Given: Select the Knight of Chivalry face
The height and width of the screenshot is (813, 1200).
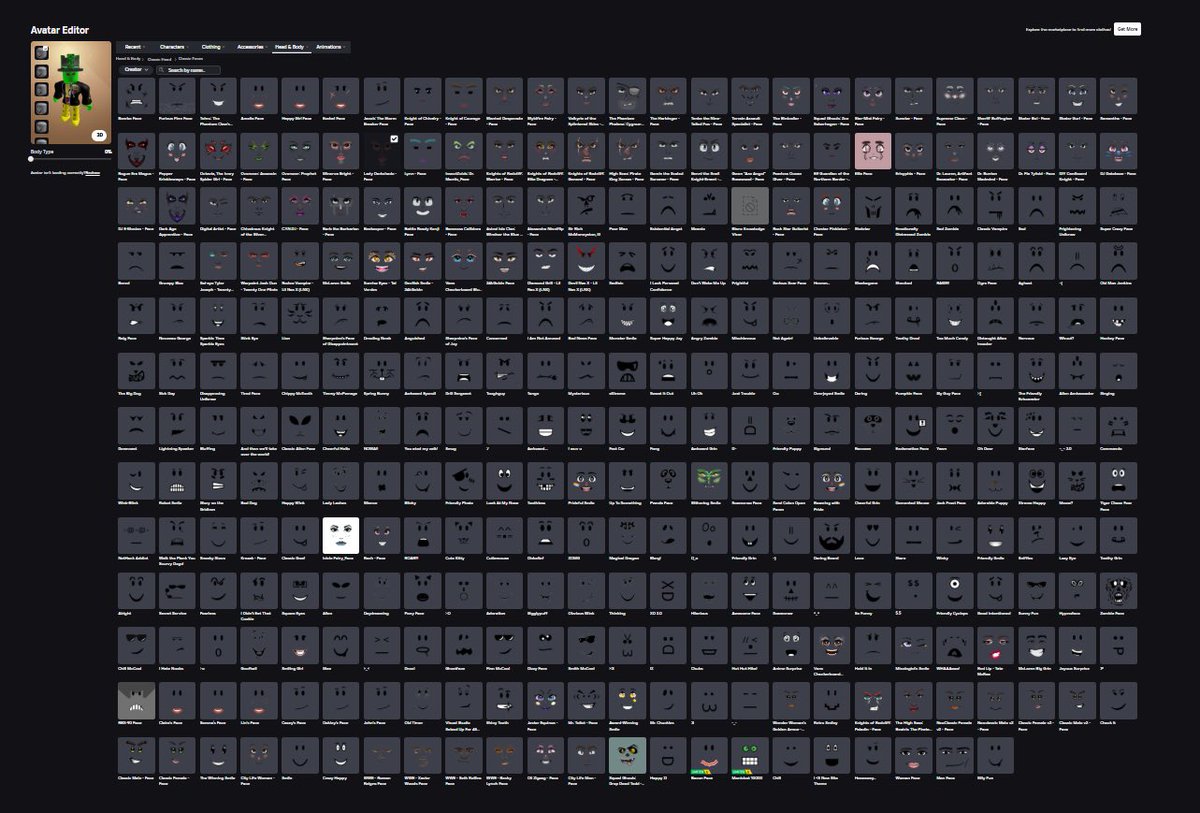Looking at the screenshot, I should click(422, 96).
